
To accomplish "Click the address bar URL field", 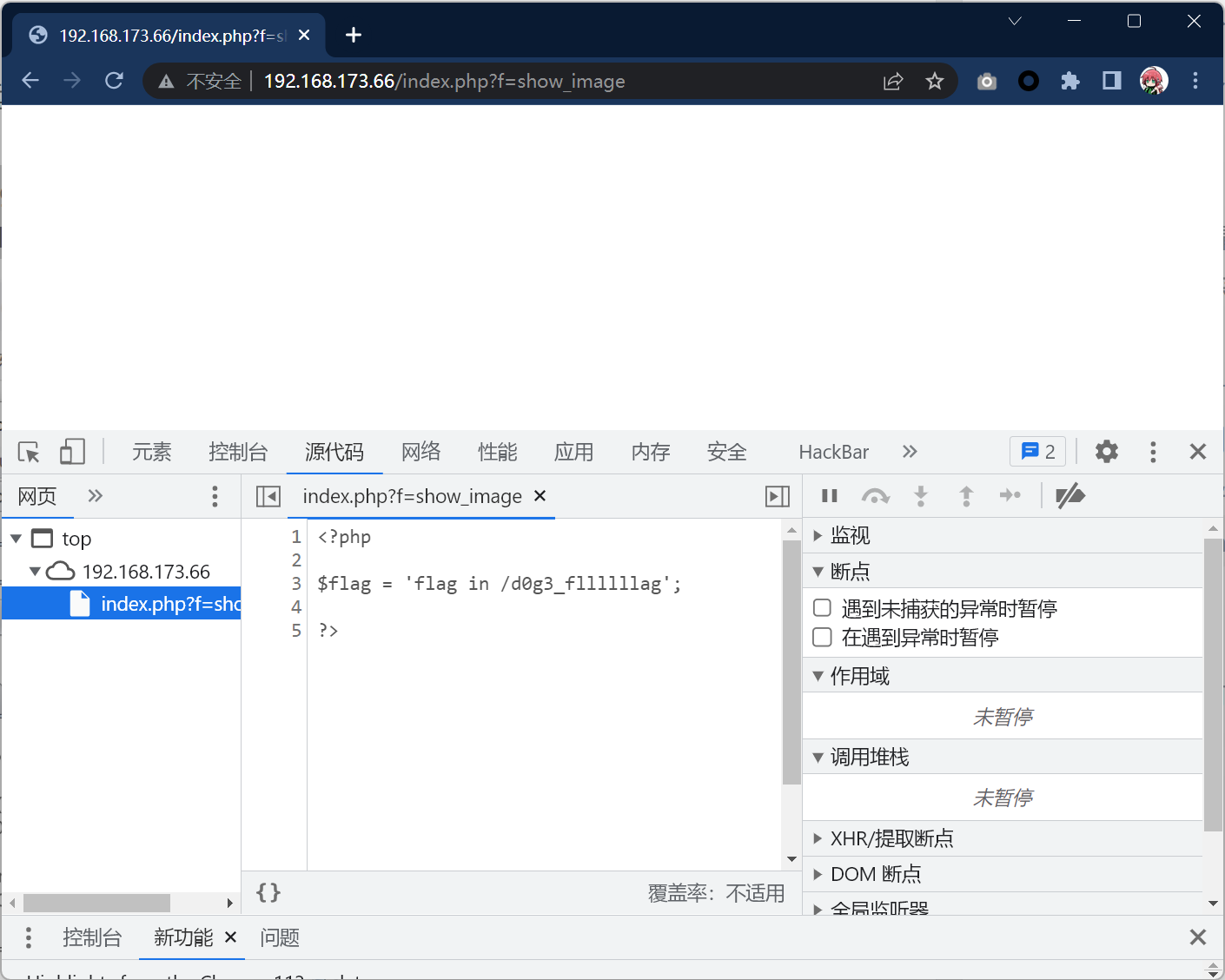I will coord(521,82).
